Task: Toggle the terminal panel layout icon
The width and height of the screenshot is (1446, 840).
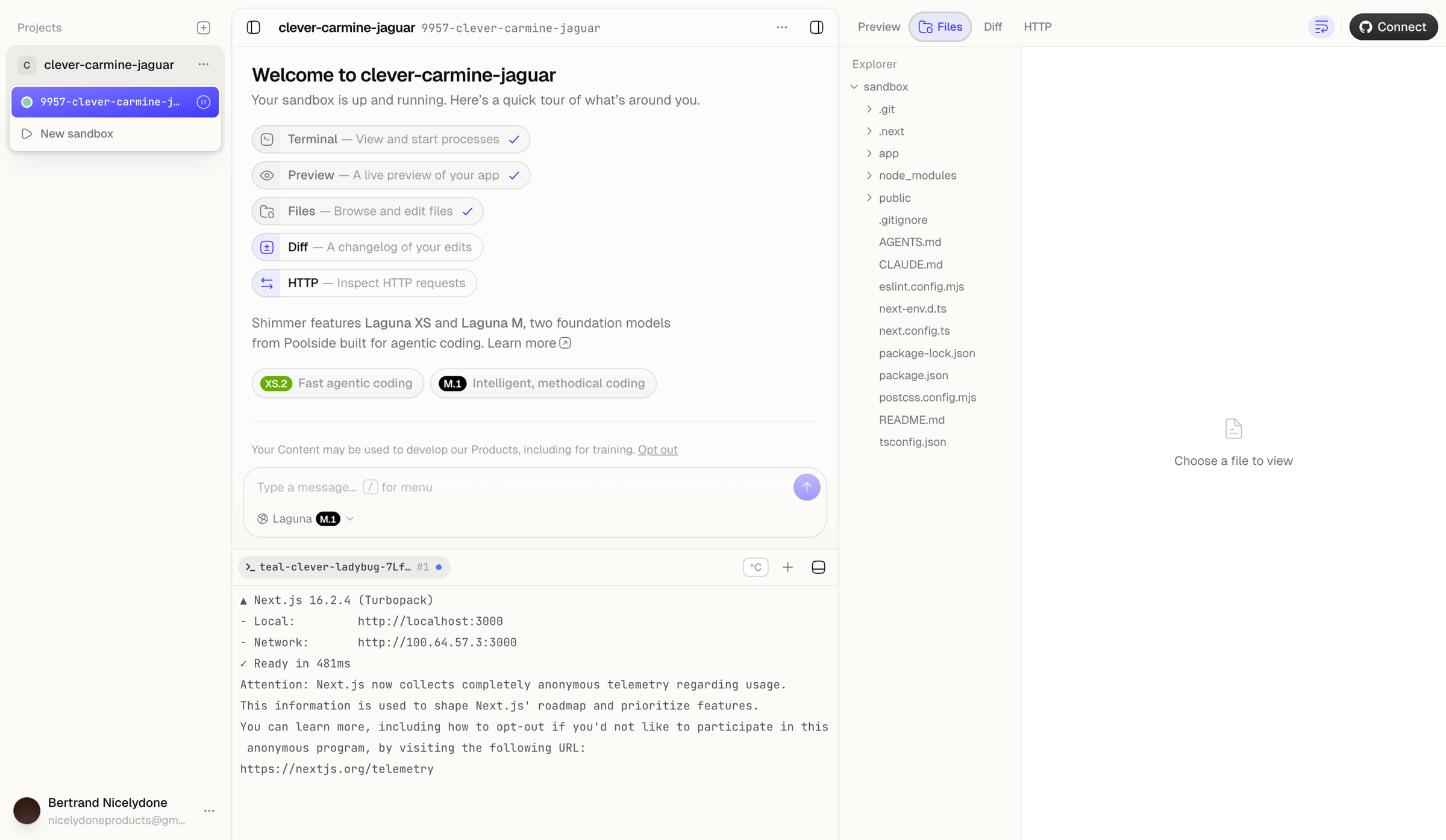Action: pos(818,567)
